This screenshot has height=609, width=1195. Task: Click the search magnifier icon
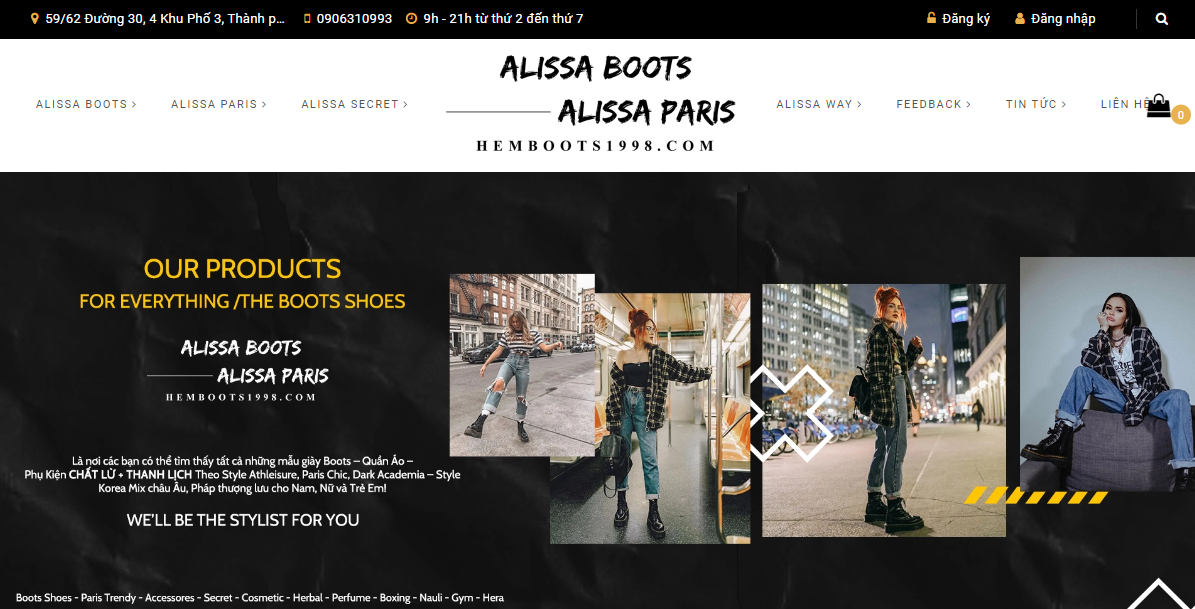click(1161, 19)
